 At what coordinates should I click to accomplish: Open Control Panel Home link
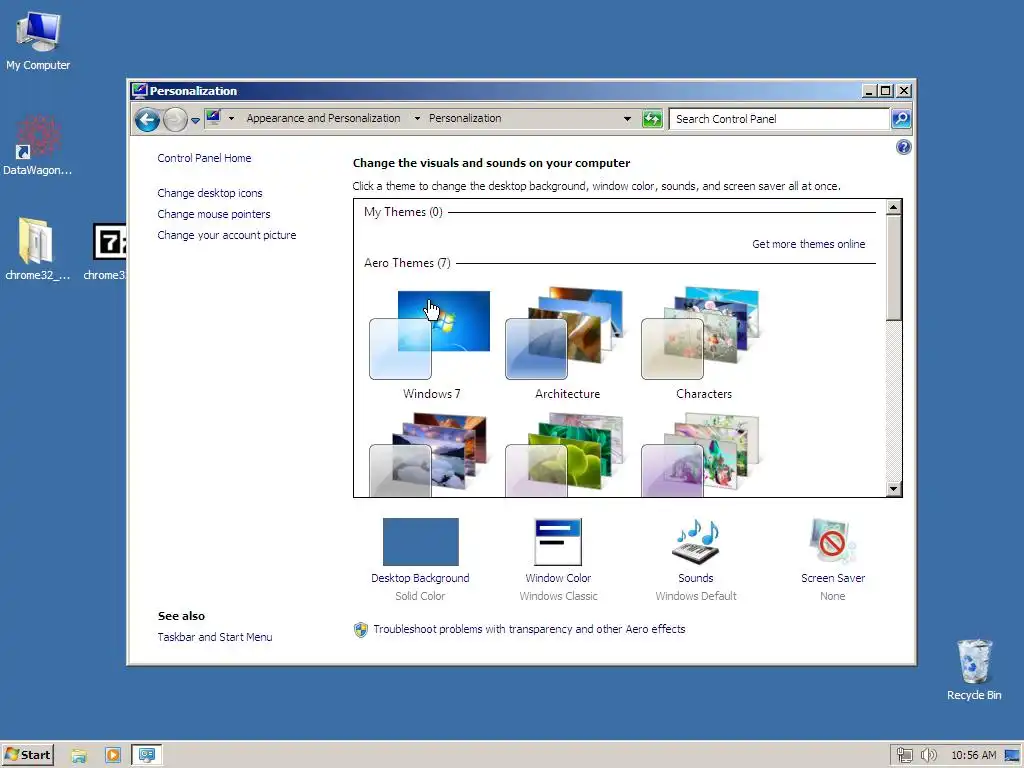204,158
